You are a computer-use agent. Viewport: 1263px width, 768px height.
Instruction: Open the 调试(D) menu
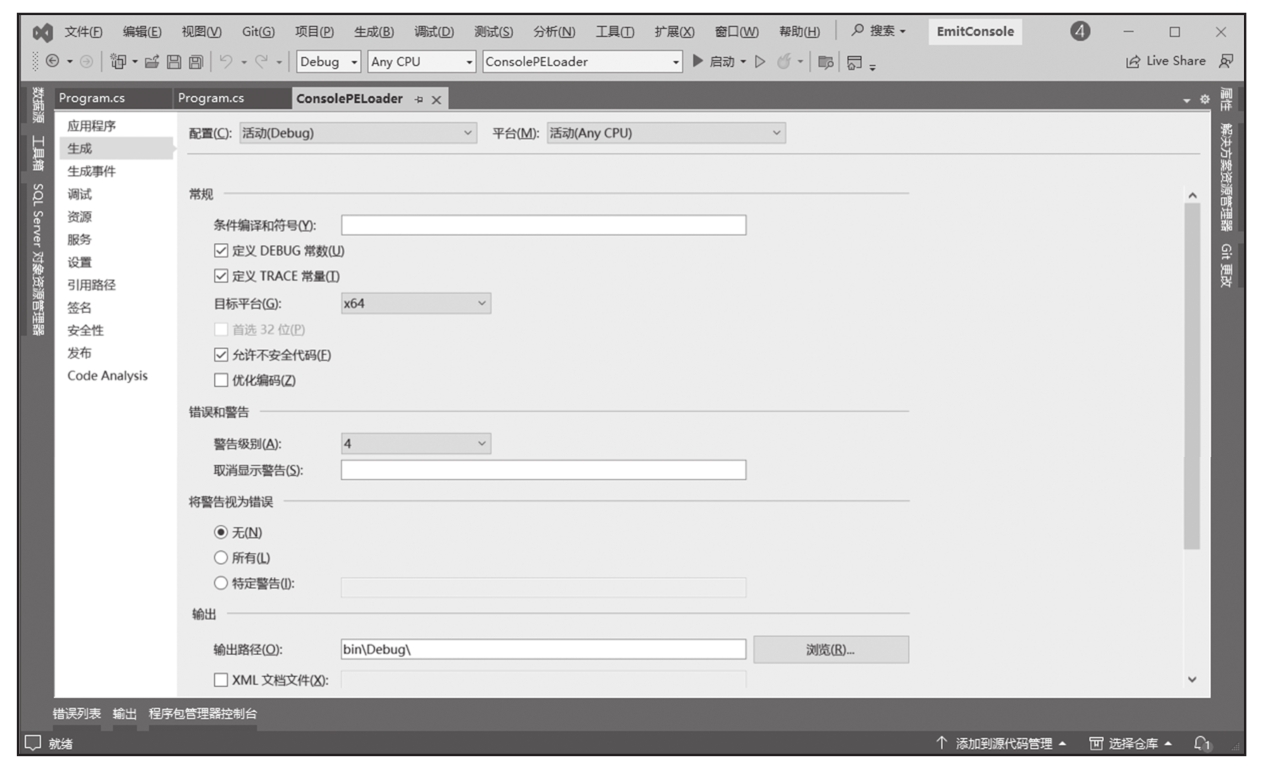click(434, 32)
